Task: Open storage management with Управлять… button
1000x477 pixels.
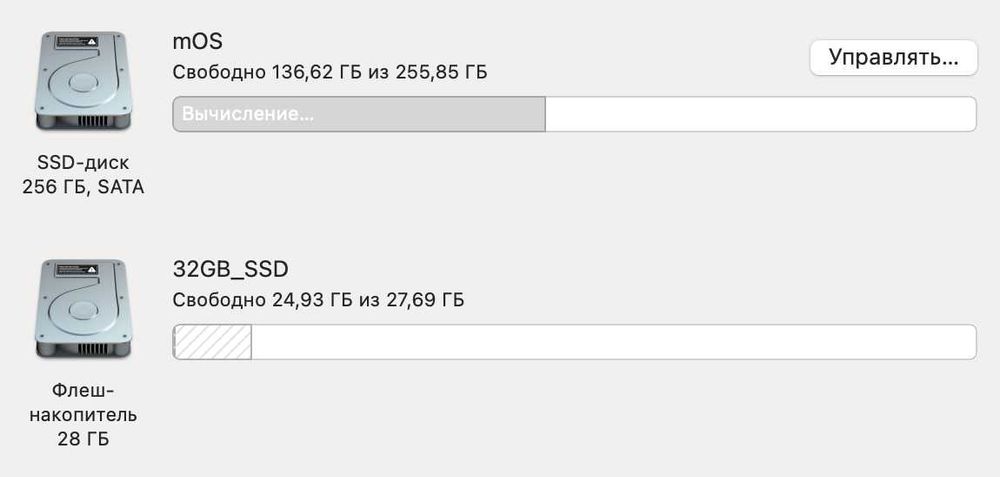Action: 892,57
